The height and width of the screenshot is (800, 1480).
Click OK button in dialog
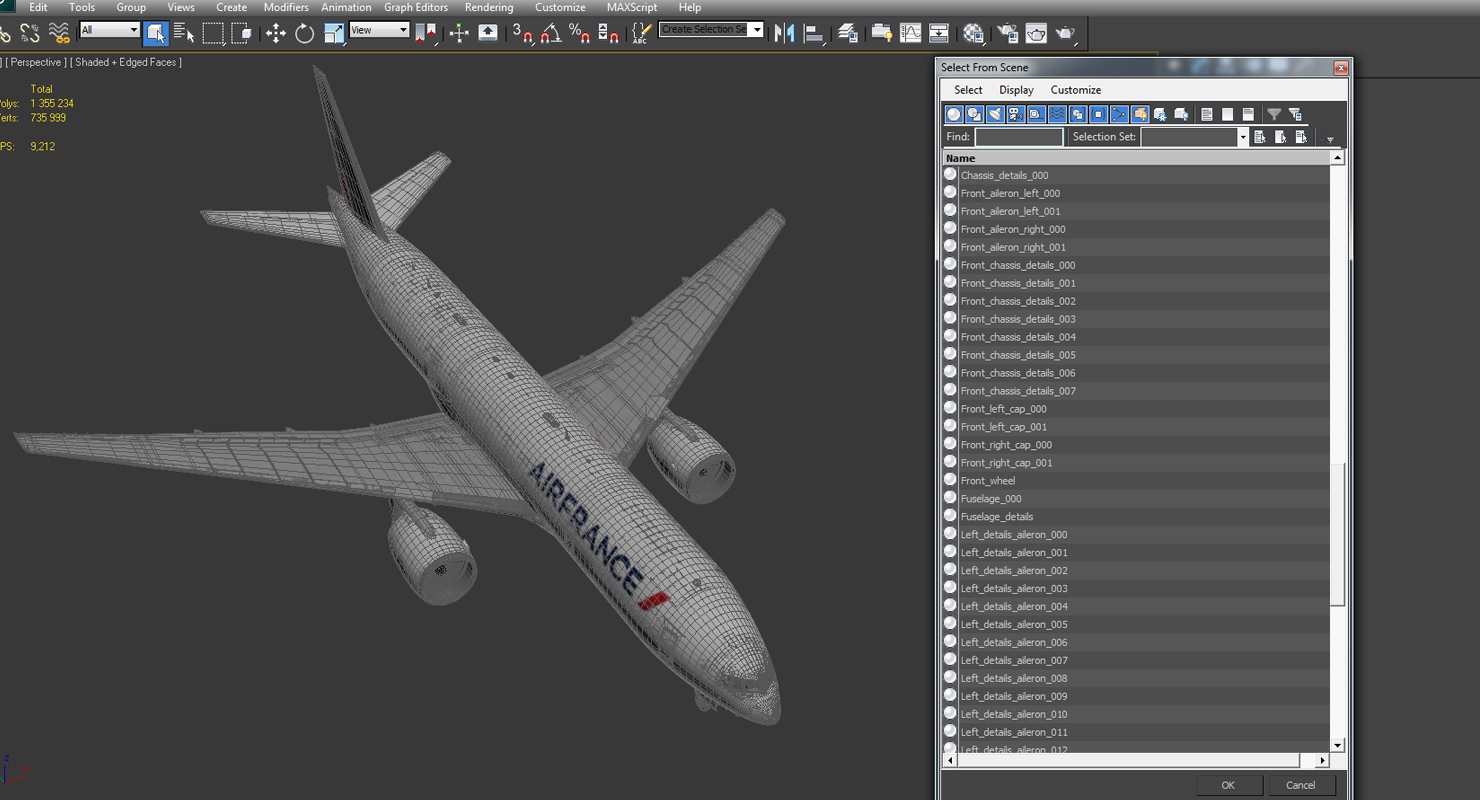click(1228, 785)
